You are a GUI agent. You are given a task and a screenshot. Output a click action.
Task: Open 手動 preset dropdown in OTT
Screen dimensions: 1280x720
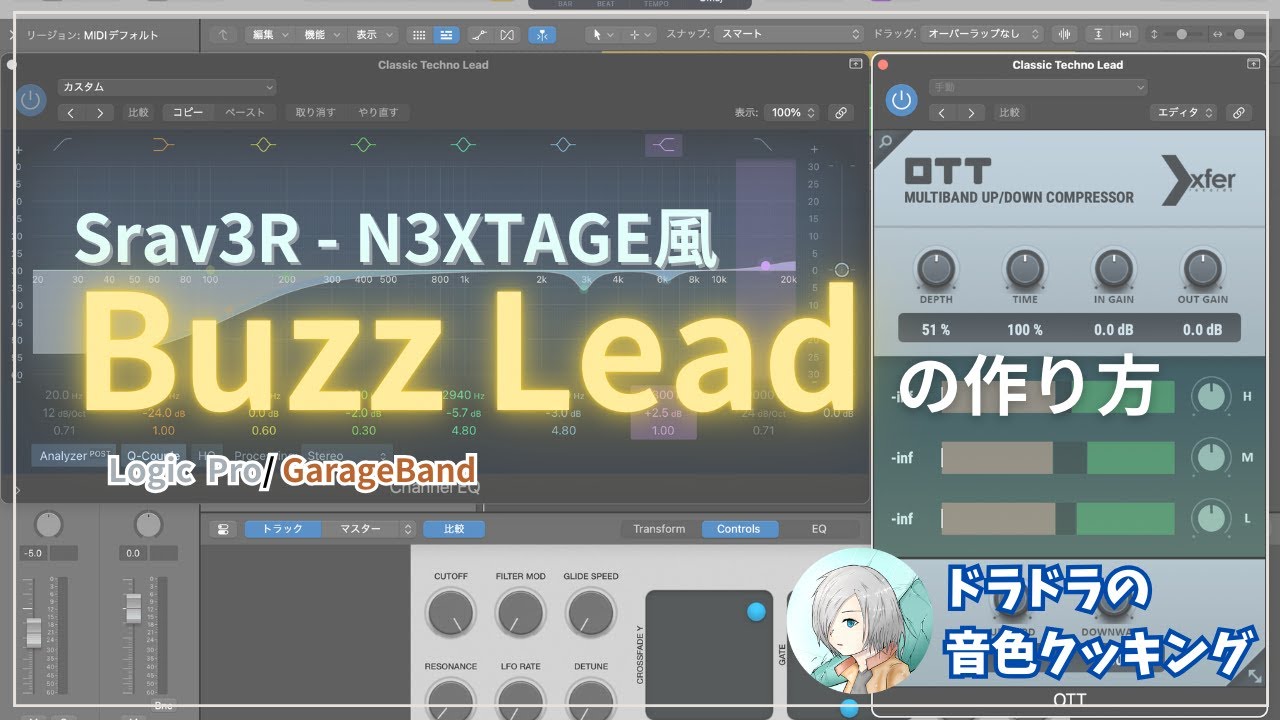tap(1038, 87)
